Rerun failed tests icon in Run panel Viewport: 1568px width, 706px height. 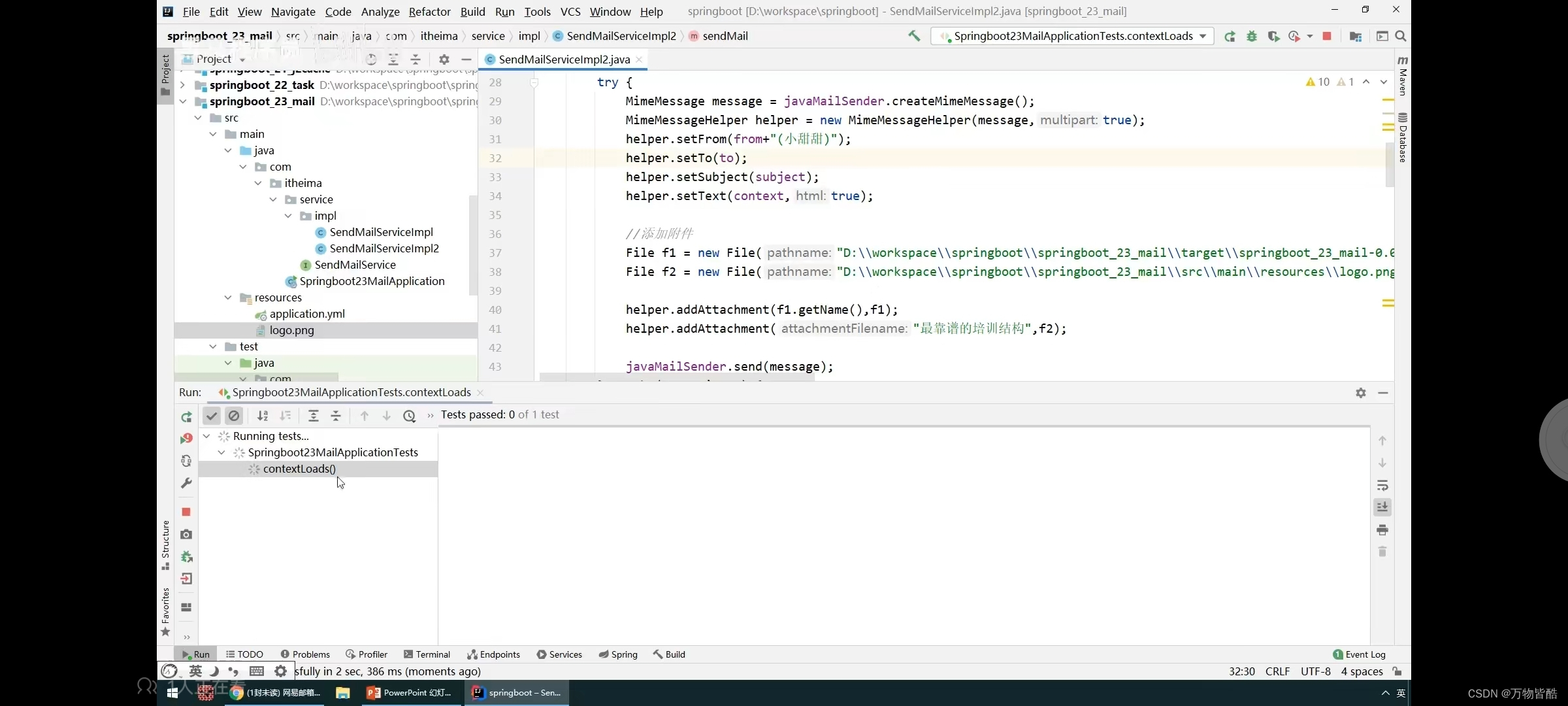point(186,439)
